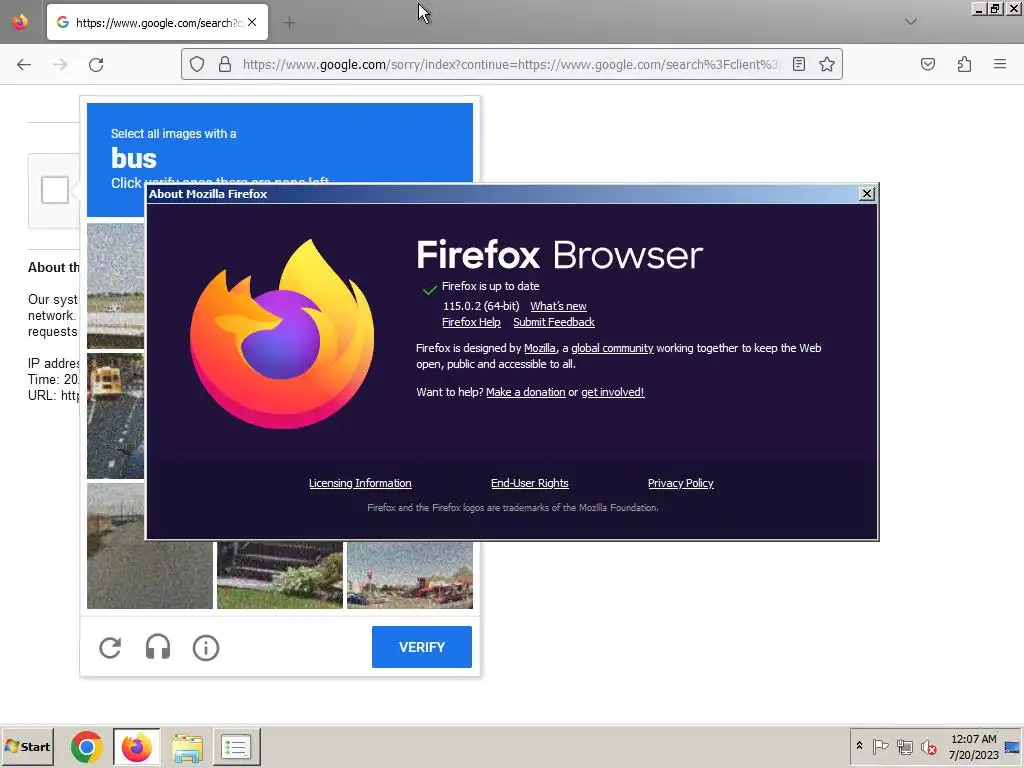This screenshot has width=1024, height=768.
Task: Open the What's new link
Action: tap(558, 306)
